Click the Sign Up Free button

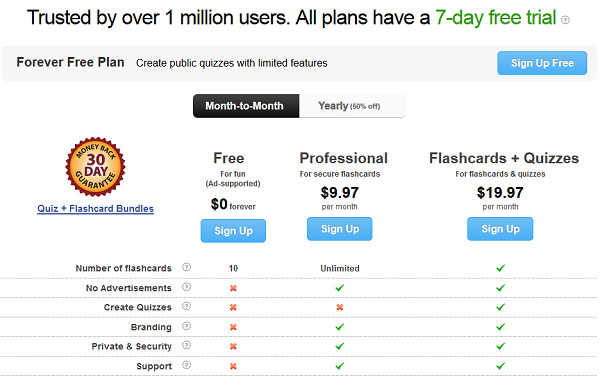542,63
